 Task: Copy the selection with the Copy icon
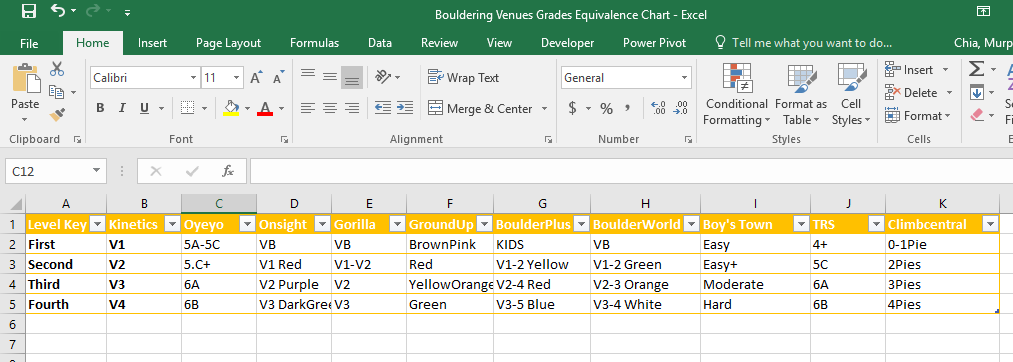[x=57, y=92]
